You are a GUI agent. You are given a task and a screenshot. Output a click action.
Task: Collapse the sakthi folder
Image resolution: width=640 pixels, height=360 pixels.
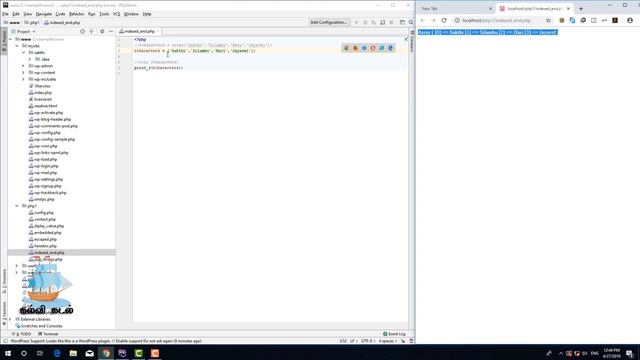(24, 53)
